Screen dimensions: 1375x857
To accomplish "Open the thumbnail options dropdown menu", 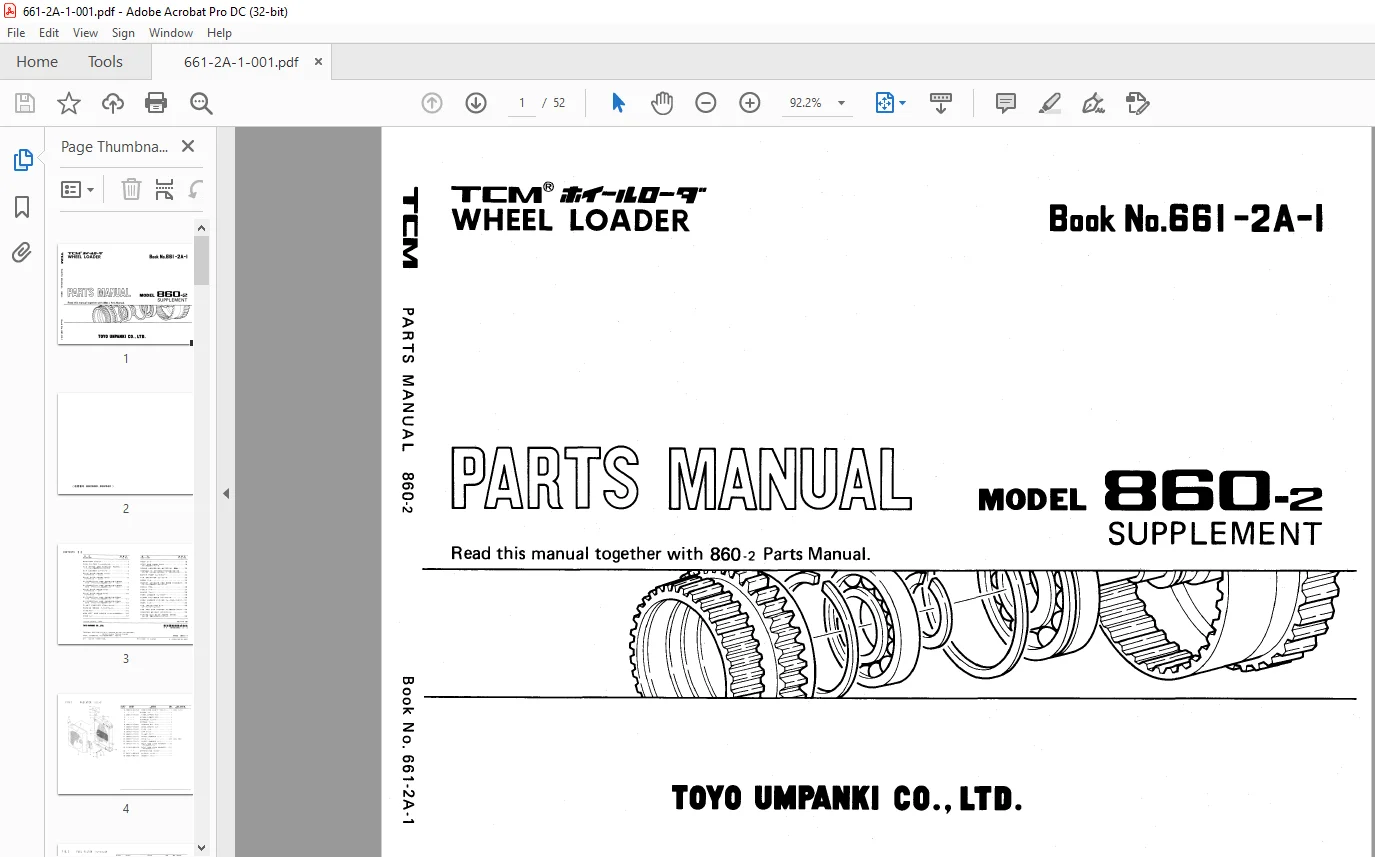I will [x=78, y=189].
